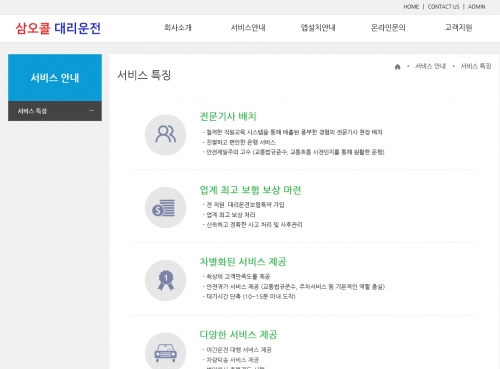Go to HOME link at top
Screen dimensions: 500x369
(x=411, y=7)
